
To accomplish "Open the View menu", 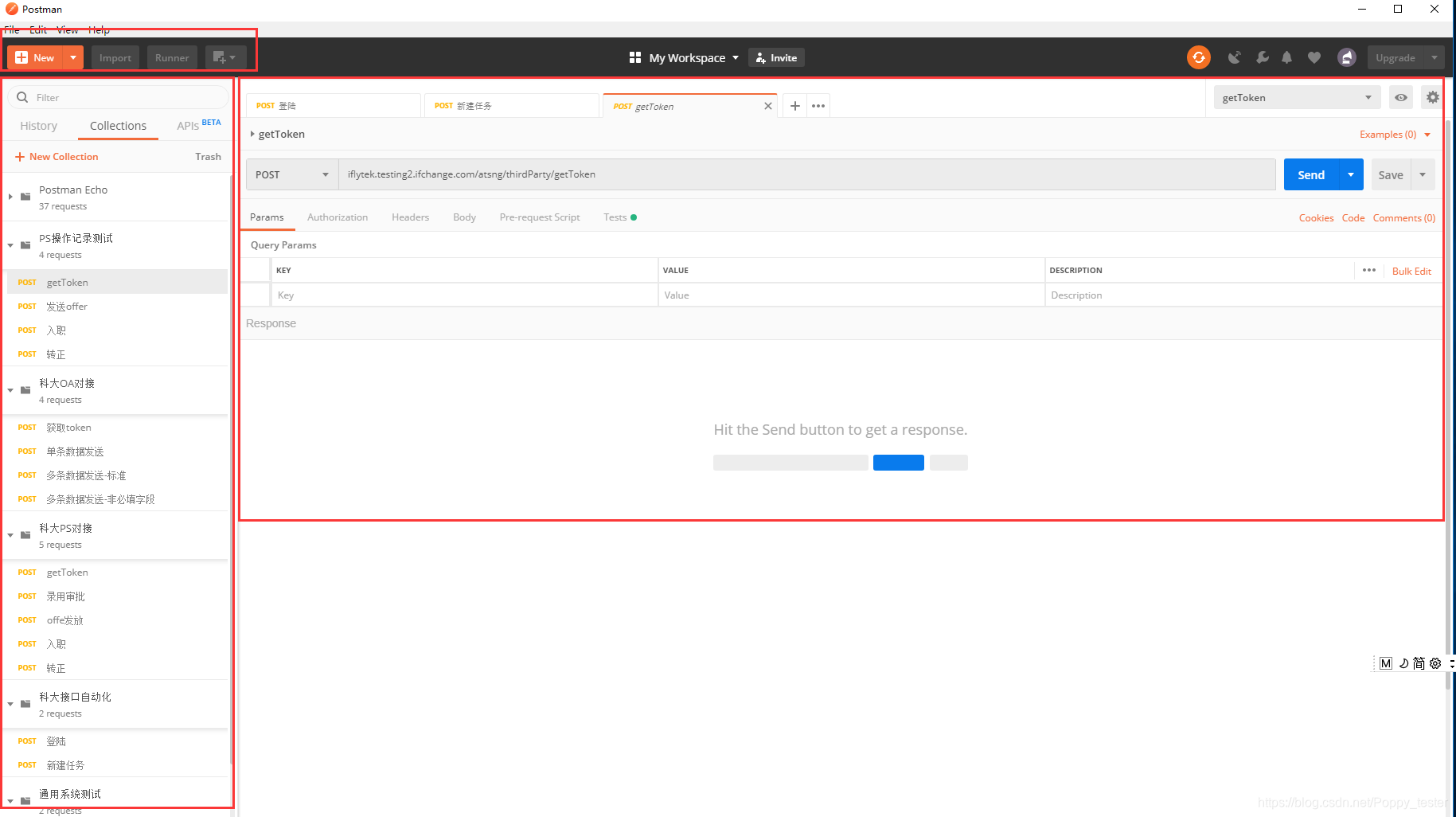I will [x=68, y=29].
